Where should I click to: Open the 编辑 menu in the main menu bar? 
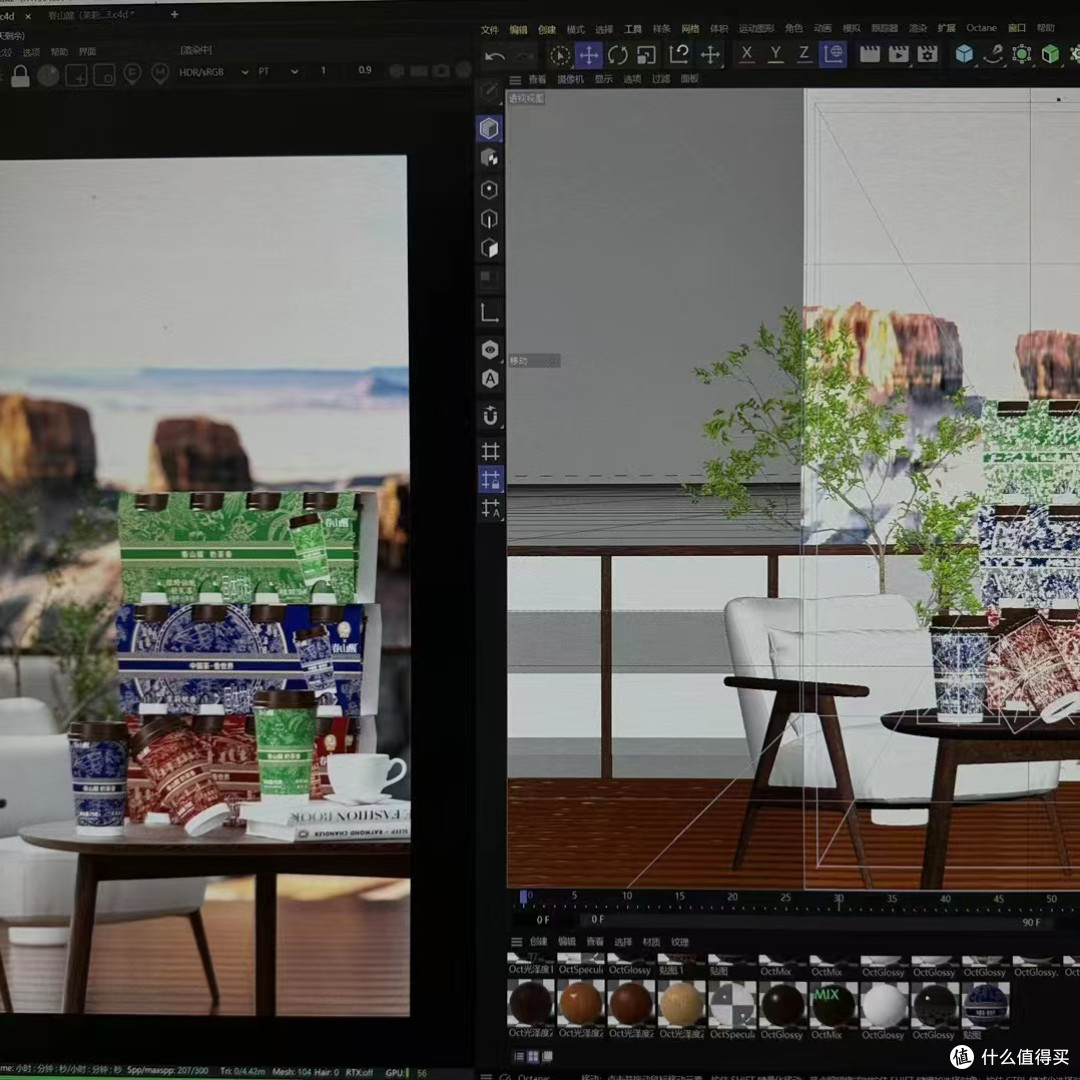point(518,29)
